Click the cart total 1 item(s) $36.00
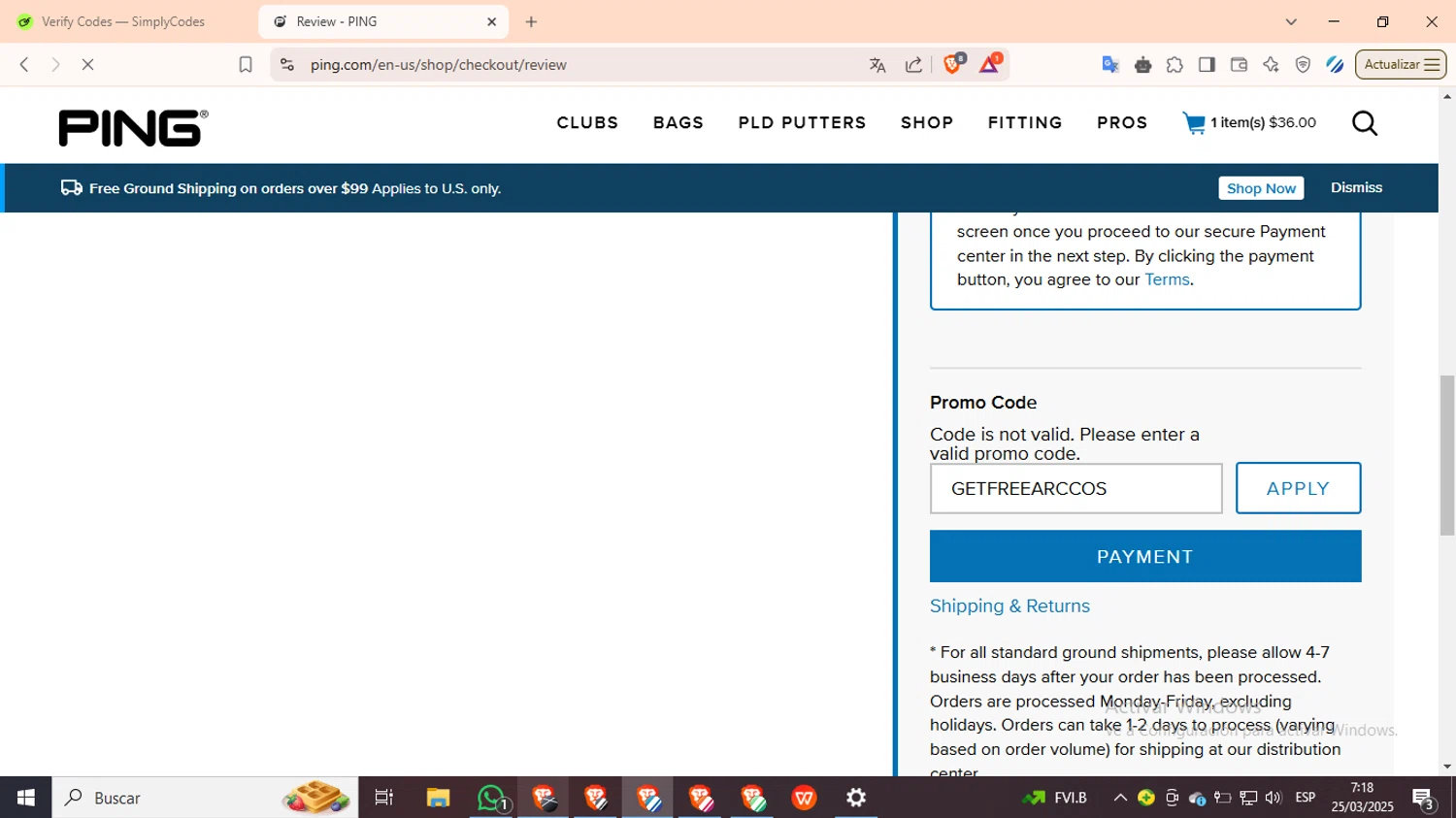Screen dimensions: 1456x818 1263,122
